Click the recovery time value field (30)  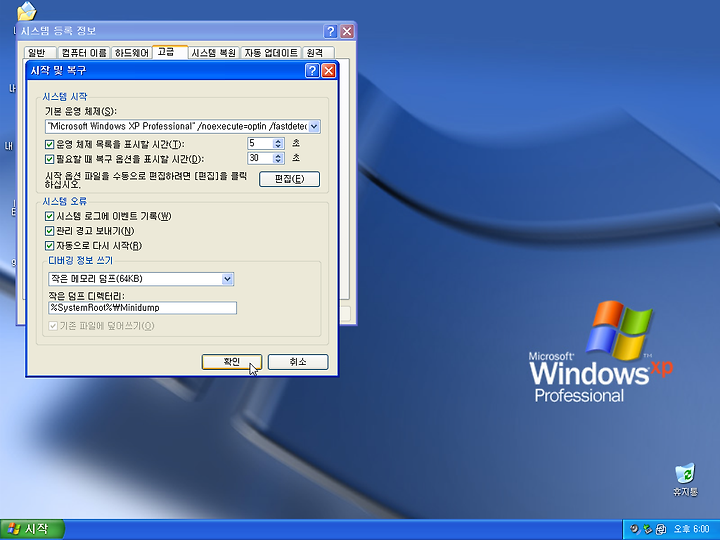click(260, 158)
